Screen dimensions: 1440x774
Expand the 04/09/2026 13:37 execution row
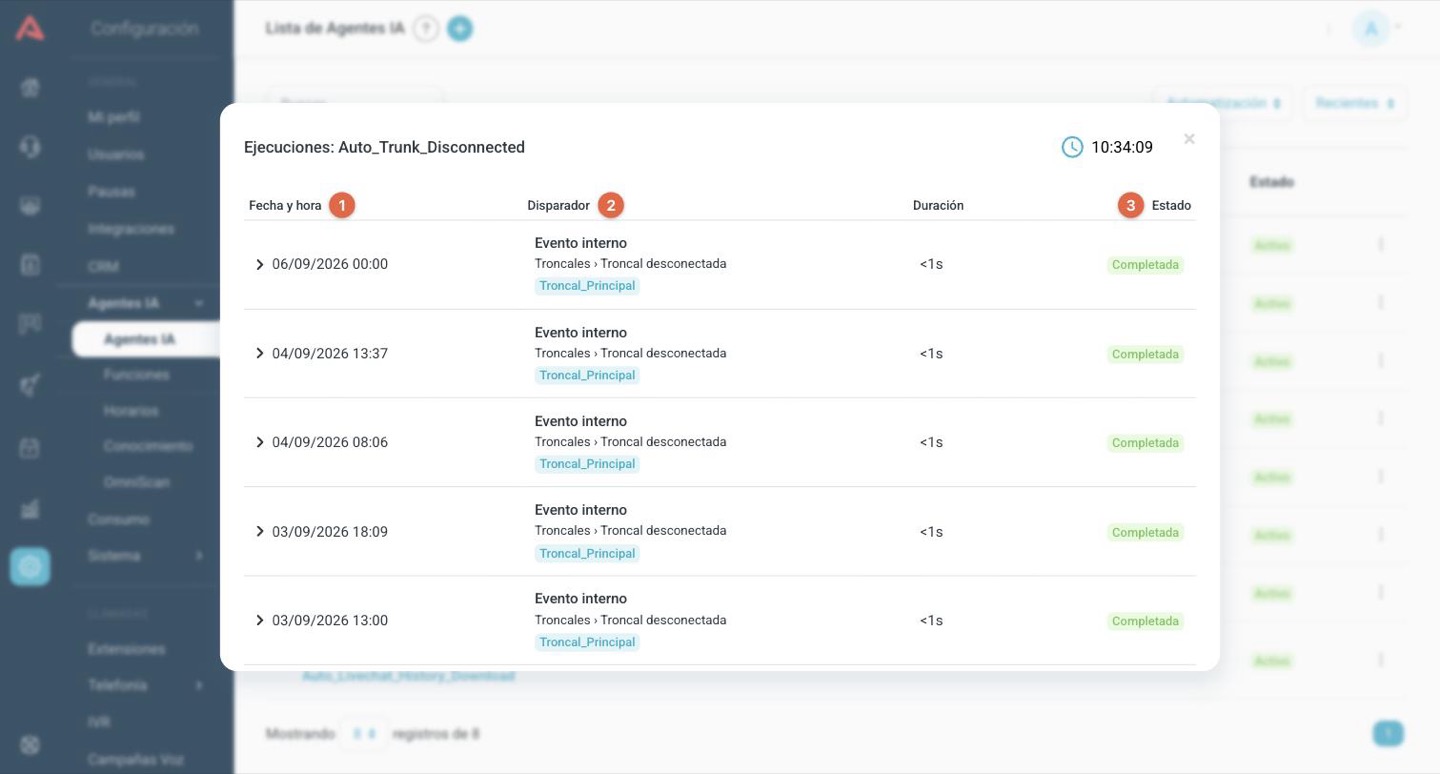[260, 354]
